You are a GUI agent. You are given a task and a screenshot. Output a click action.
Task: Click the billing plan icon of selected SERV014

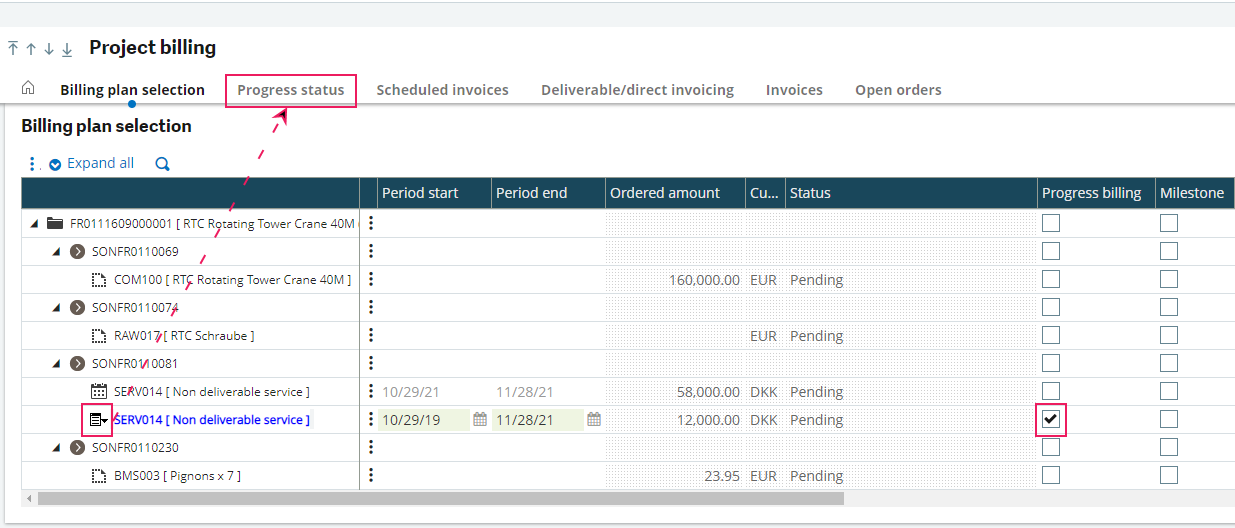[x=97, y=420]
